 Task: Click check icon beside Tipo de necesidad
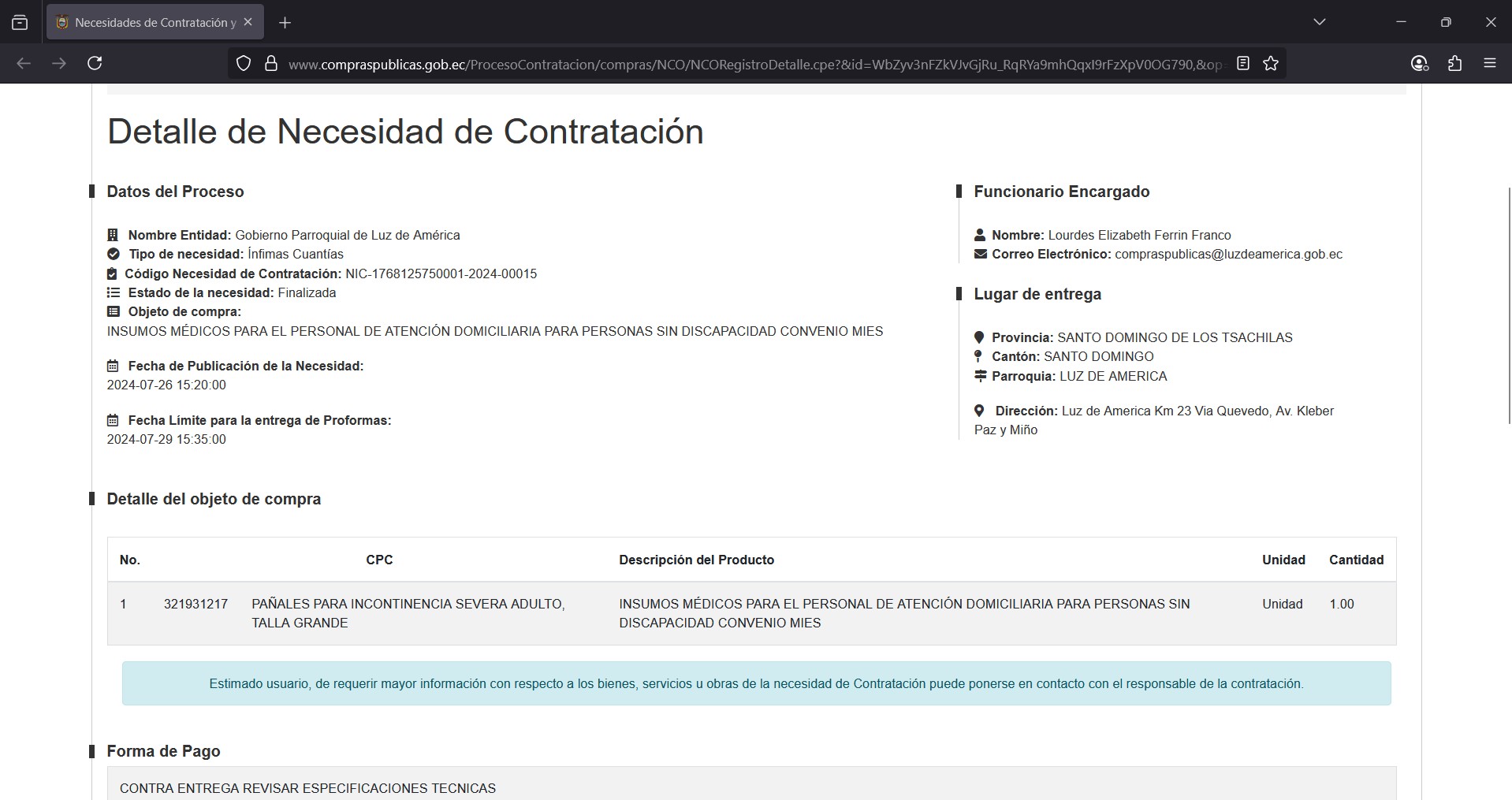114,254
